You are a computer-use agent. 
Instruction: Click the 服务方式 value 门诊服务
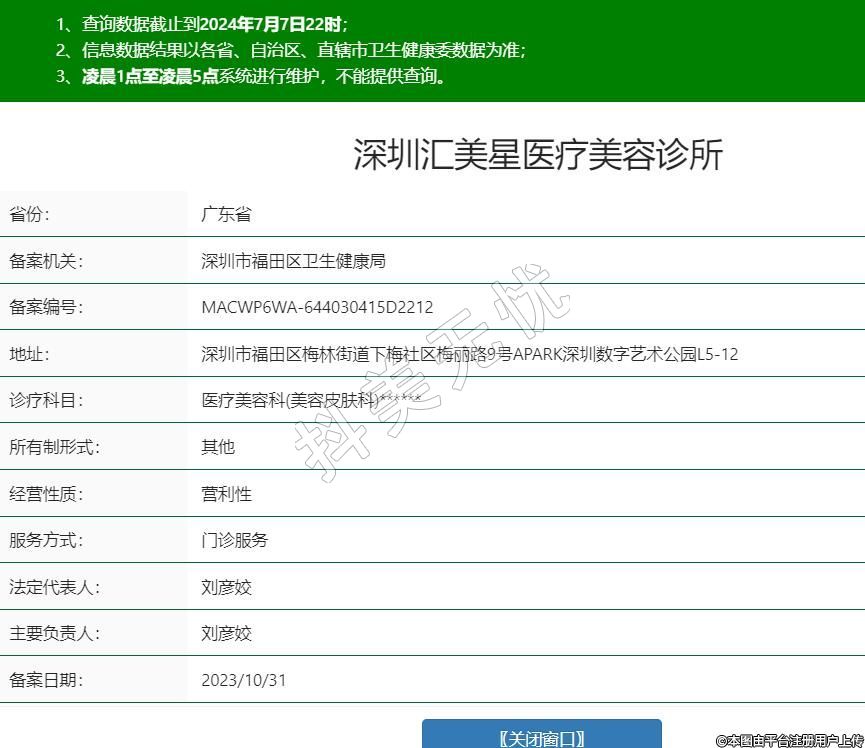235,540
